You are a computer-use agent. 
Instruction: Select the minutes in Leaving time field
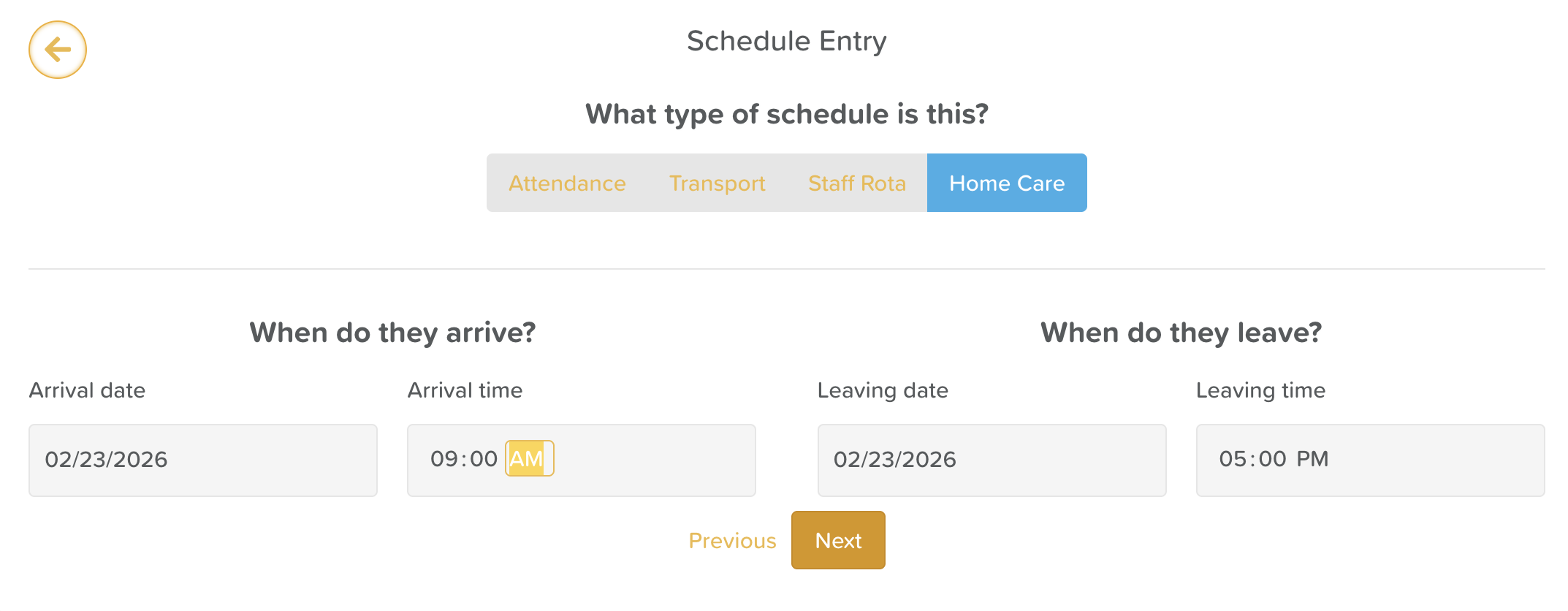[1272, 459]
